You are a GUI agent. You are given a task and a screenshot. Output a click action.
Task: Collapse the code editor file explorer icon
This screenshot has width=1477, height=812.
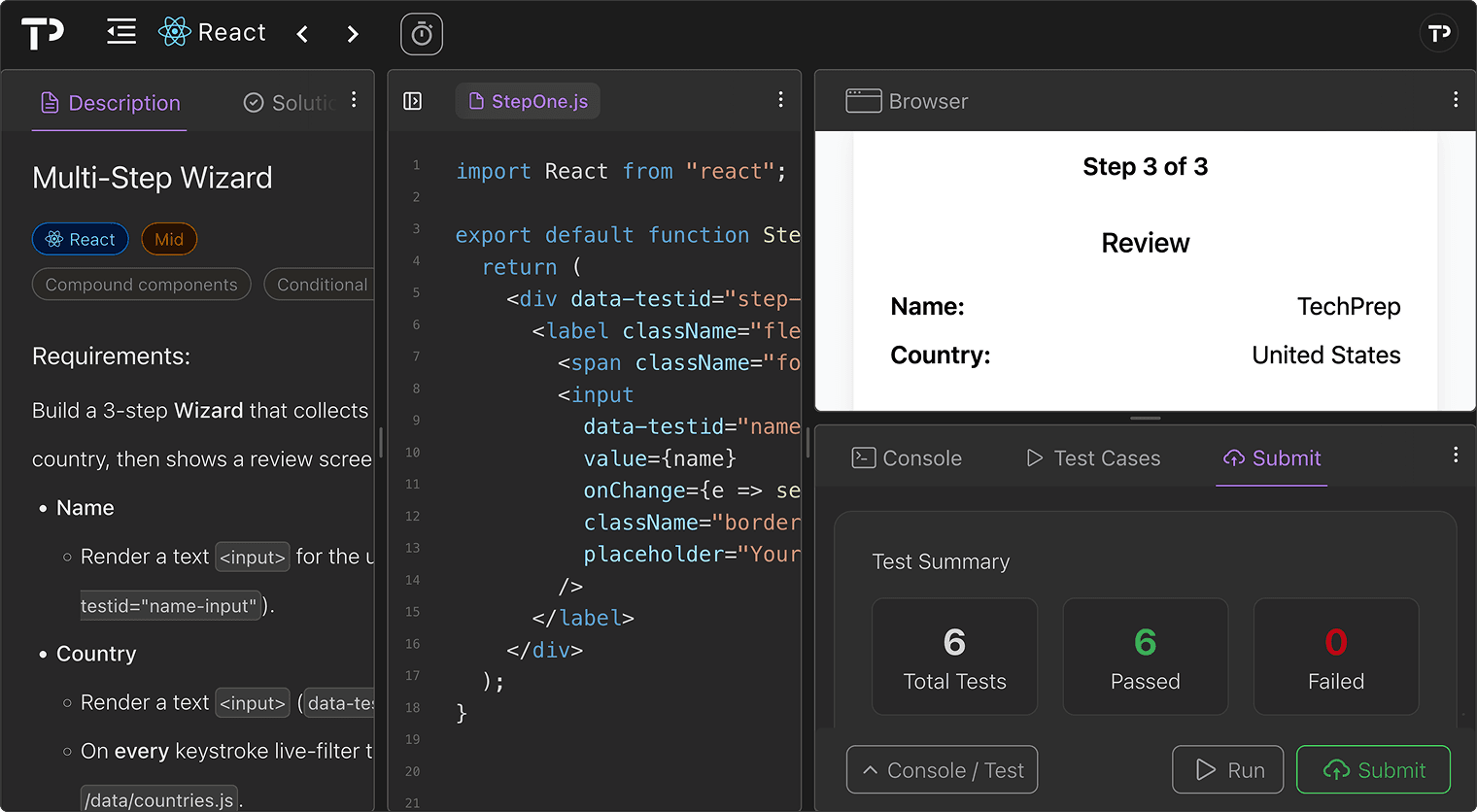click(412, 100)
